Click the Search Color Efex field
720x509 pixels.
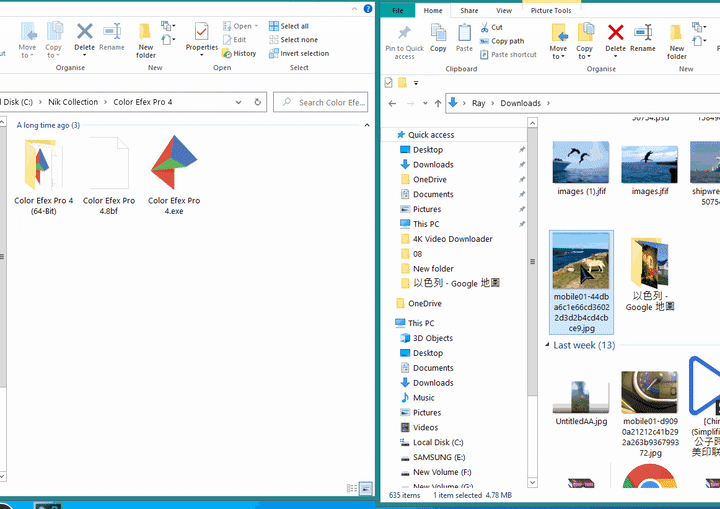pyautogui.click(x=330, y=102)
